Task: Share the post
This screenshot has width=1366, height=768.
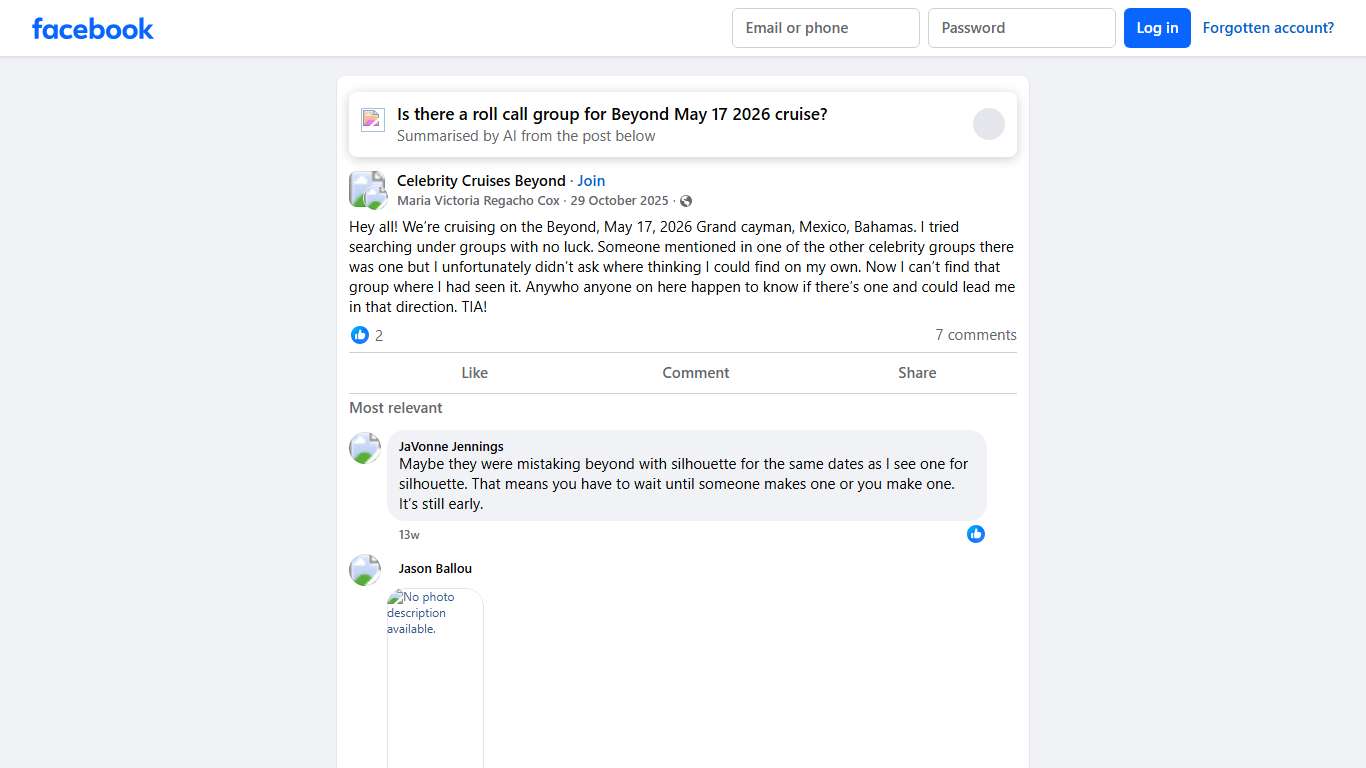Action: tap(916, 373)
